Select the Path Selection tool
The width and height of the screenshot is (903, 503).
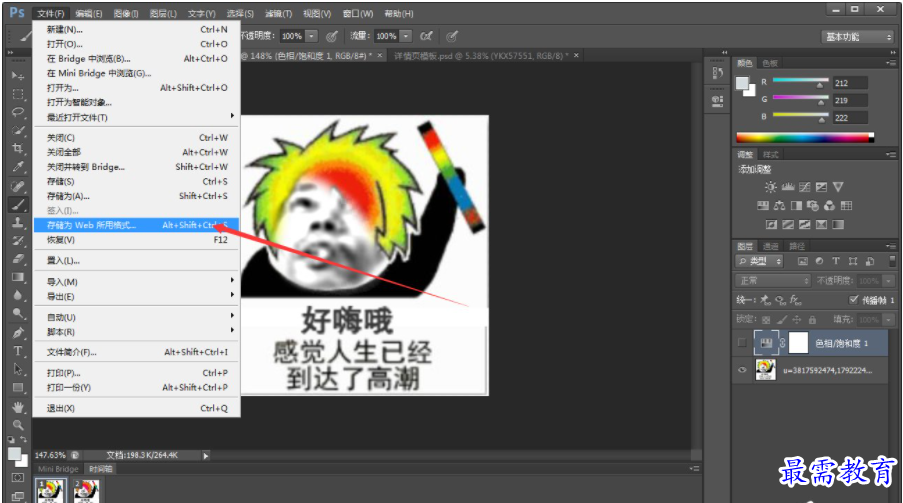tap(18, 369)
